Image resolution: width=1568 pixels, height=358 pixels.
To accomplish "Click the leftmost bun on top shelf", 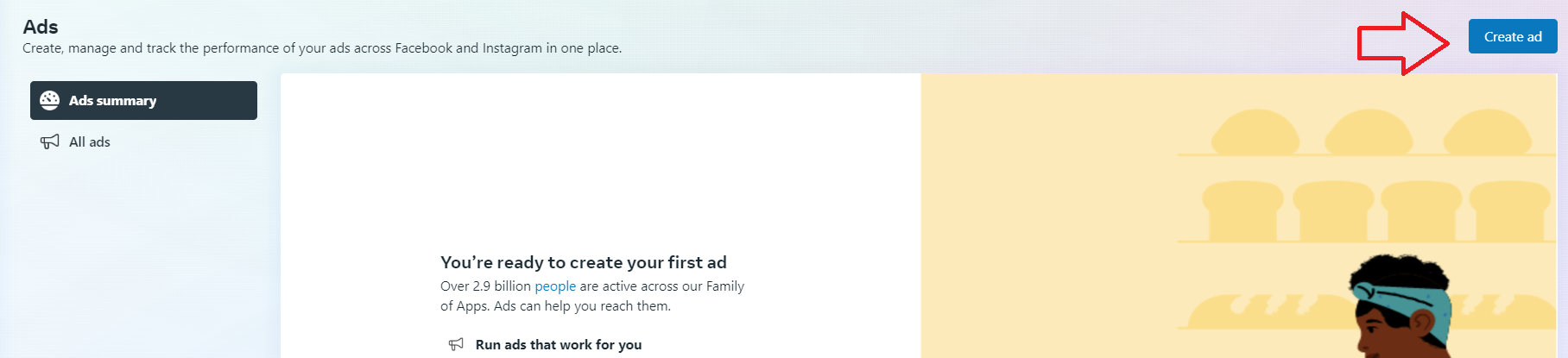I will (x=1255, y=132).
